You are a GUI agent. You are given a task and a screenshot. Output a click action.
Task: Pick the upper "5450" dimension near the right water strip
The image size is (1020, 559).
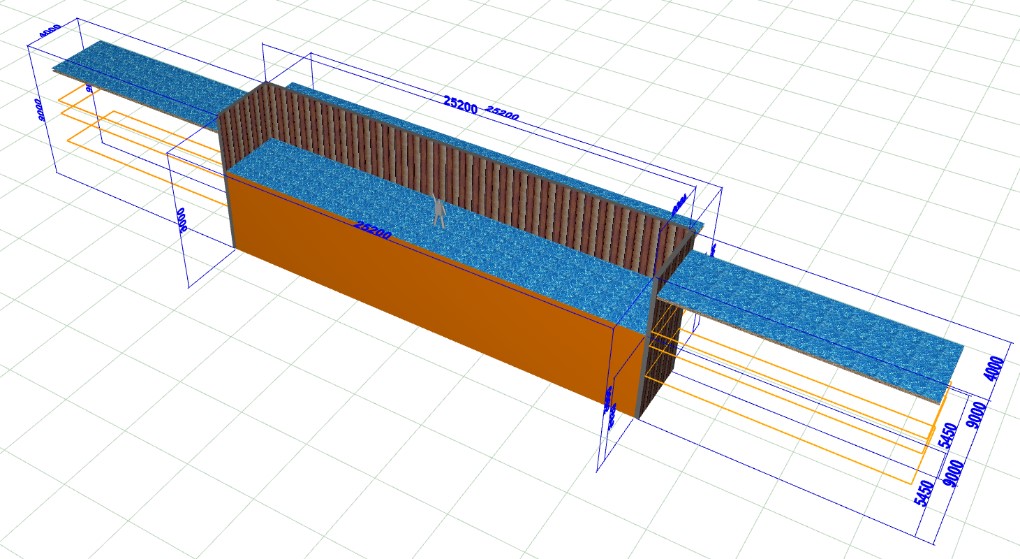click(x=948, y=435)
